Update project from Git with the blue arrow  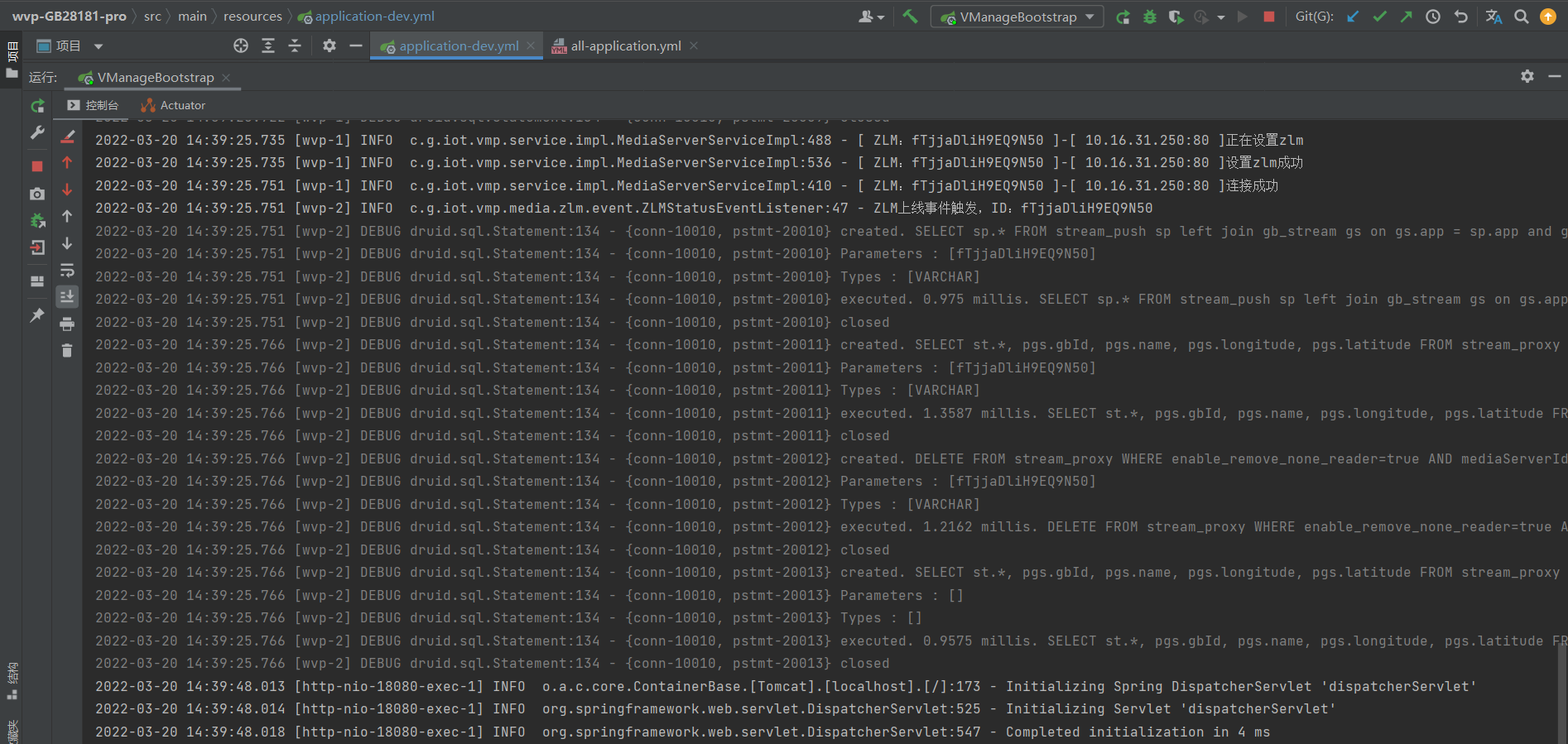pyautogui.click(x=1353, y=17)
